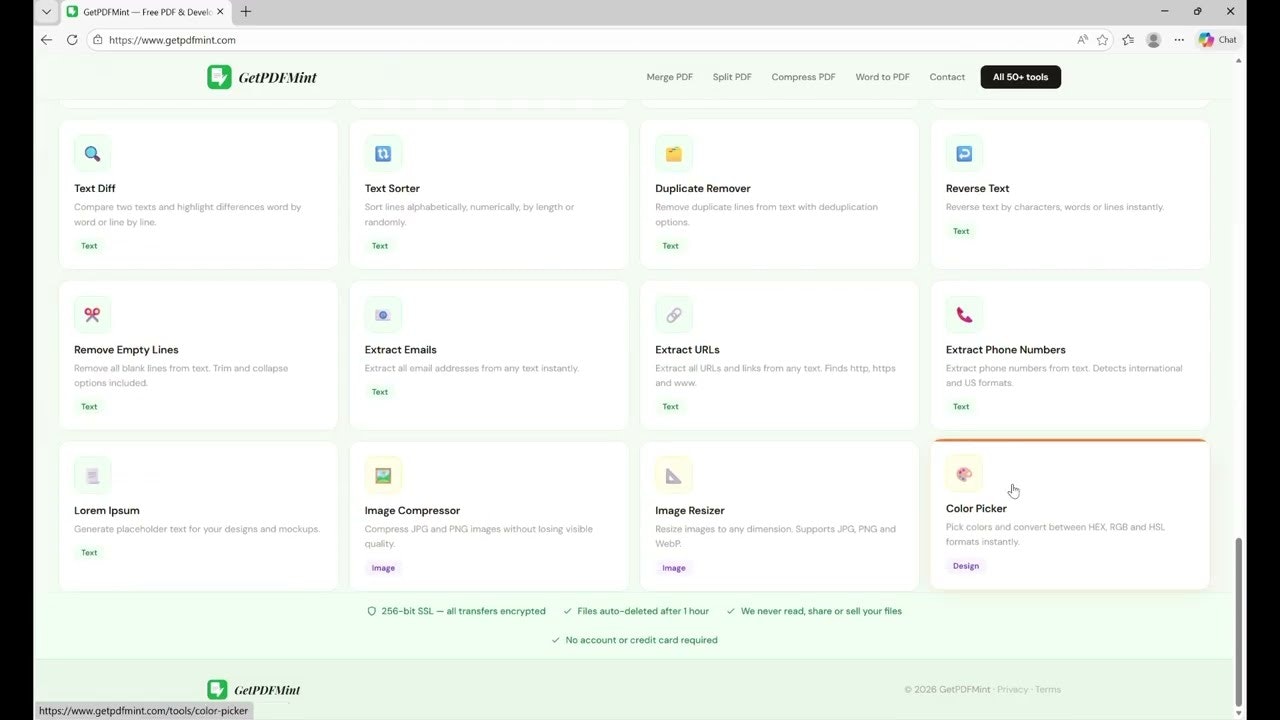Click the Duplicate Remover folder icon

tap(674, 153)
